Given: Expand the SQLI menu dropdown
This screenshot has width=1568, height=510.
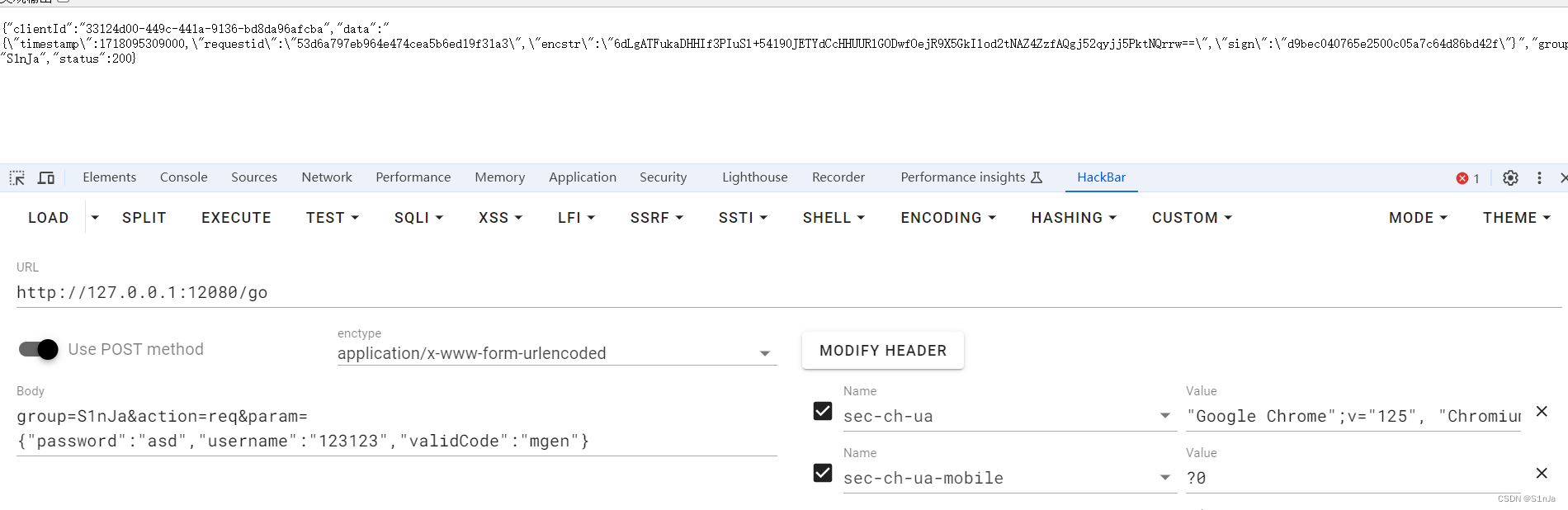Looking at the screenshot, I should 418,218.
